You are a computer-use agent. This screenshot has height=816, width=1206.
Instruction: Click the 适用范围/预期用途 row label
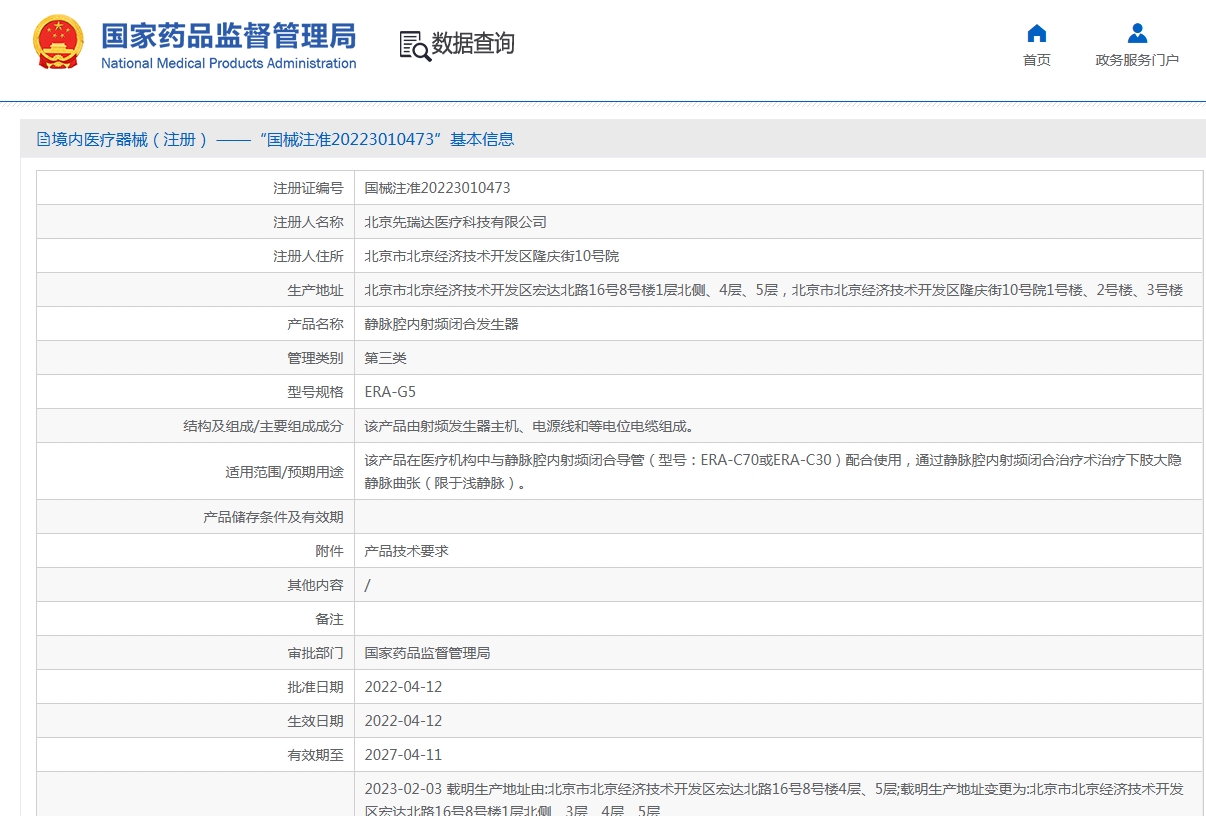point(284,472)
